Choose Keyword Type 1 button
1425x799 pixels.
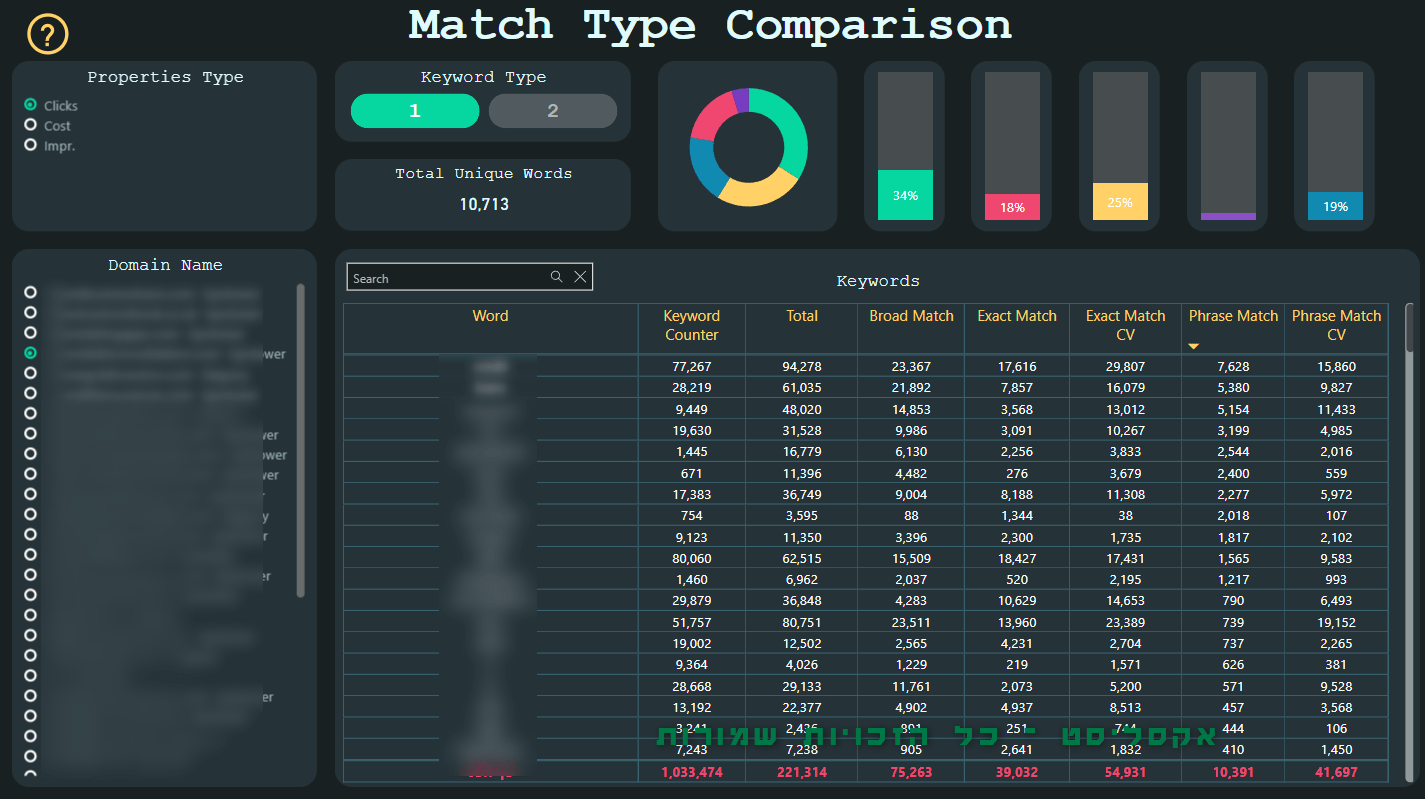[x=415, y=111]
